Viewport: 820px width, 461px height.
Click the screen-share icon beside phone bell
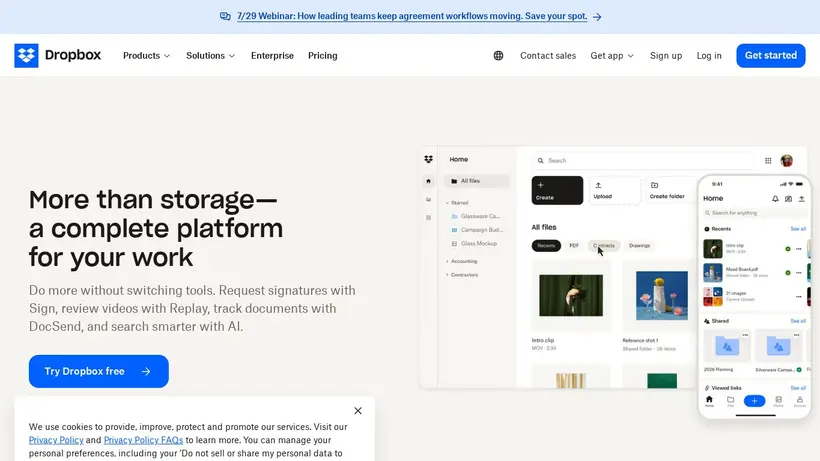pos(788,199)
